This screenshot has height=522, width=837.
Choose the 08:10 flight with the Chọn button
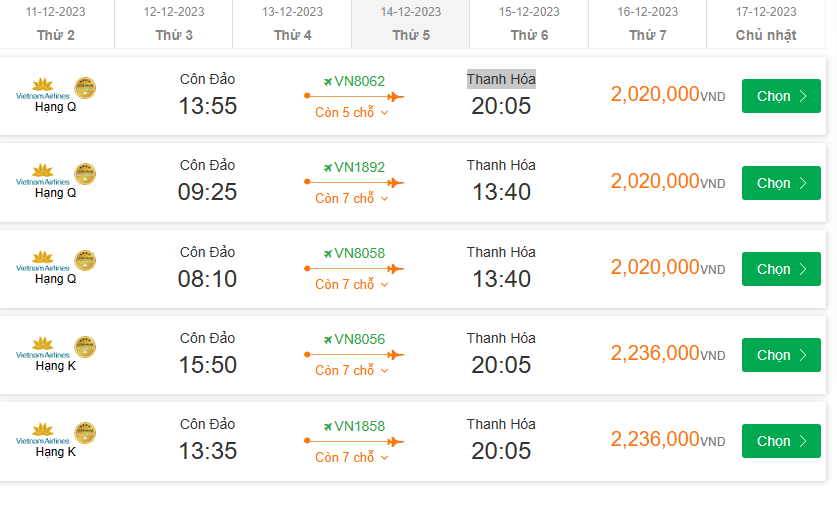(781, 269)
